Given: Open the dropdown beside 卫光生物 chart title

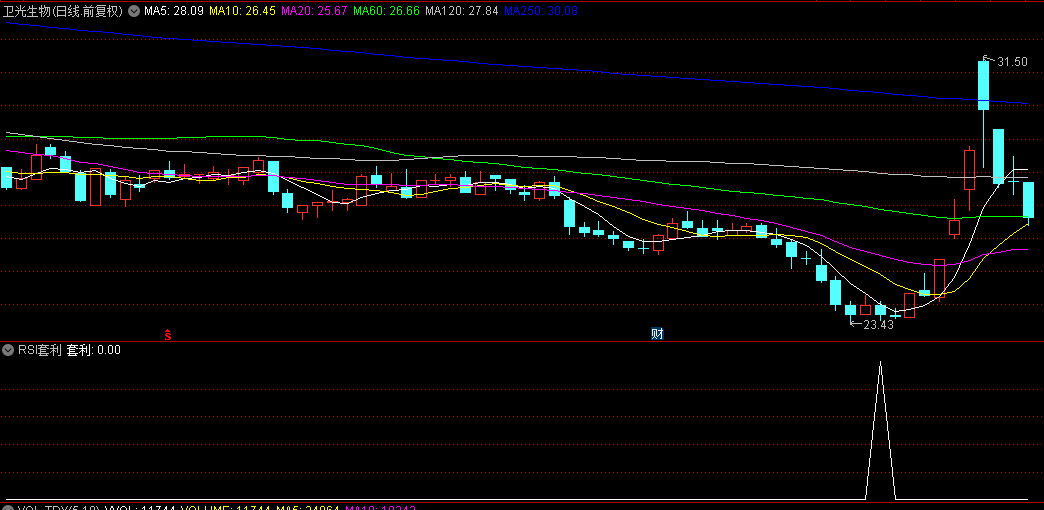Looking at the screenshot, I should 134,11.
